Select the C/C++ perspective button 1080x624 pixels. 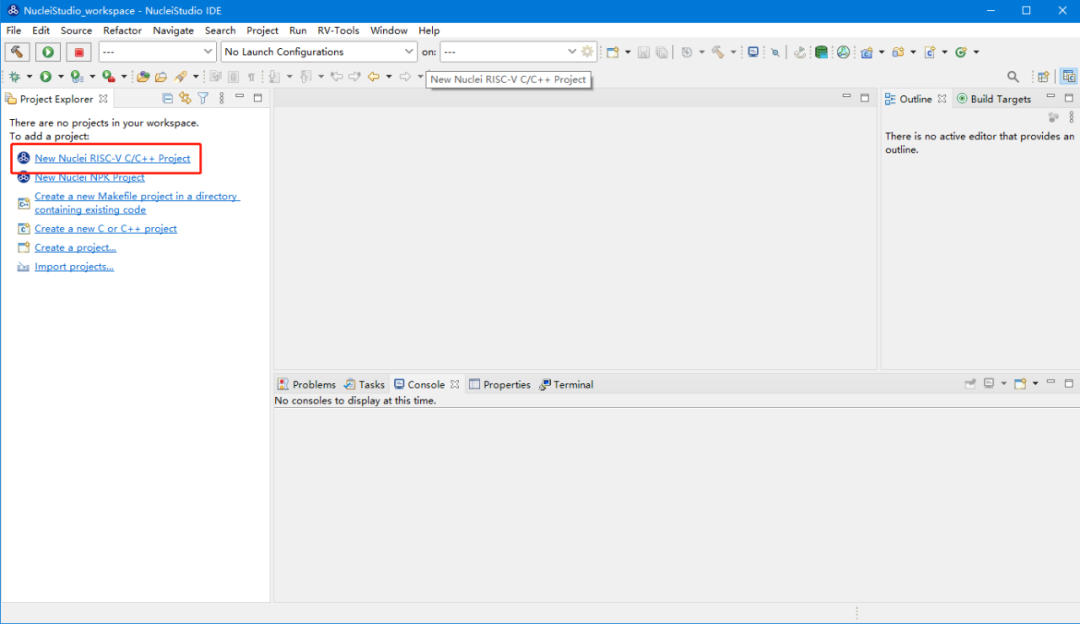pos(1069,76)
